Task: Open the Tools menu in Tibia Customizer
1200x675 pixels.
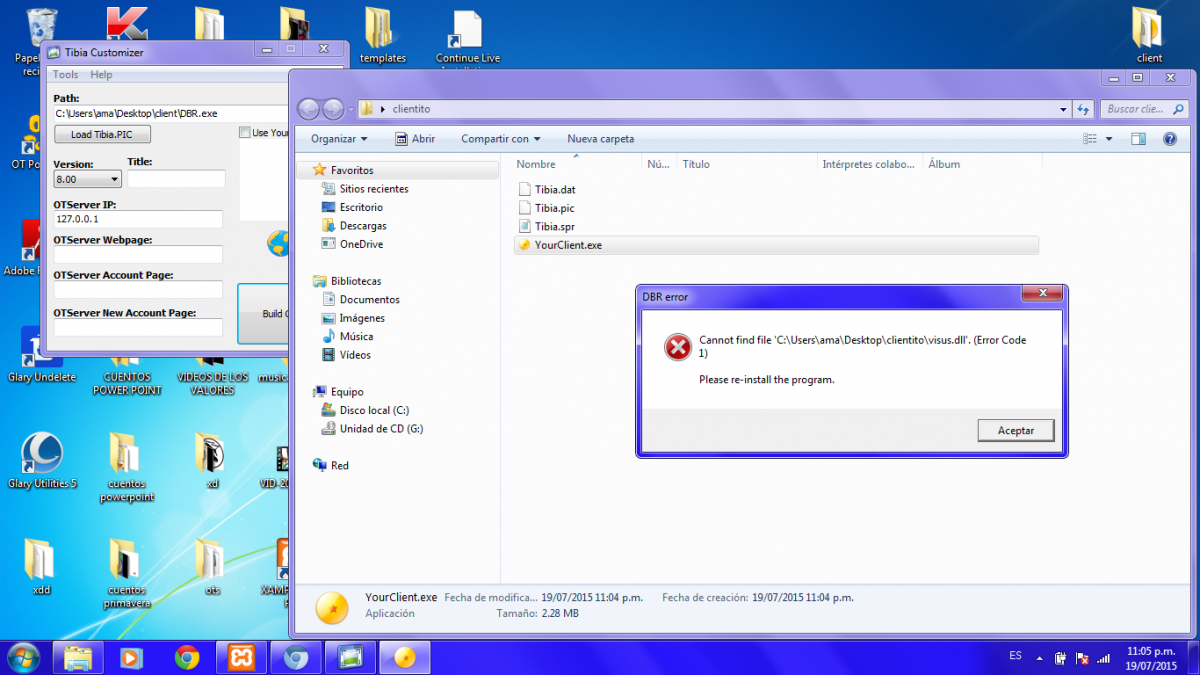Action: 65,75
